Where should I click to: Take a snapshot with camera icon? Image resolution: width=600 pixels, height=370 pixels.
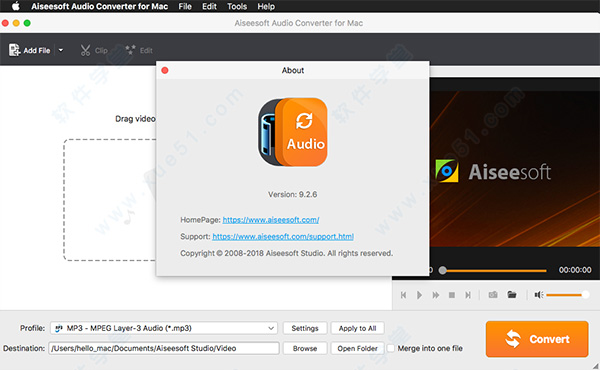coord(493,294)
